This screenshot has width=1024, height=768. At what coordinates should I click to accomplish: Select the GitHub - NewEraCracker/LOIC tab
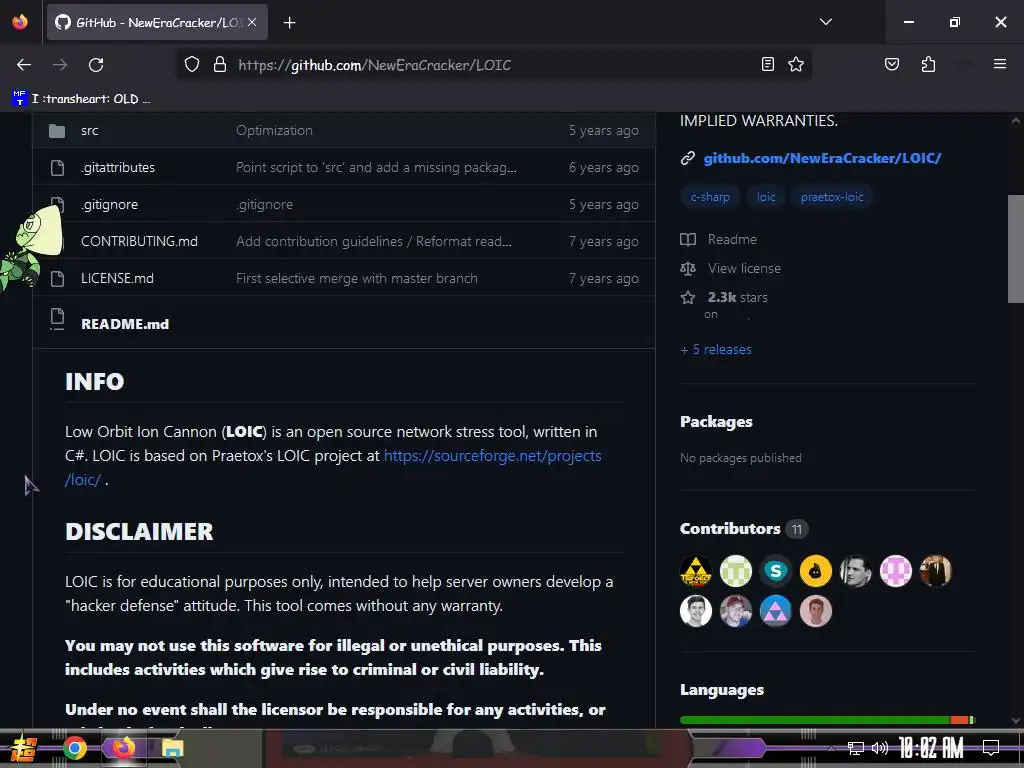pyautogui.click(x=157, y=22)
